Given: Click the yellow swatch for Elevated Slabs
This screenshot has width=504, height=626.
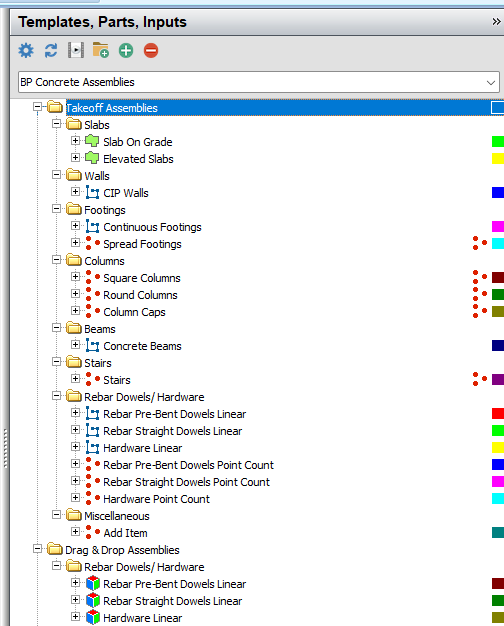Looking at the screenshot, I should coord(498,158).
